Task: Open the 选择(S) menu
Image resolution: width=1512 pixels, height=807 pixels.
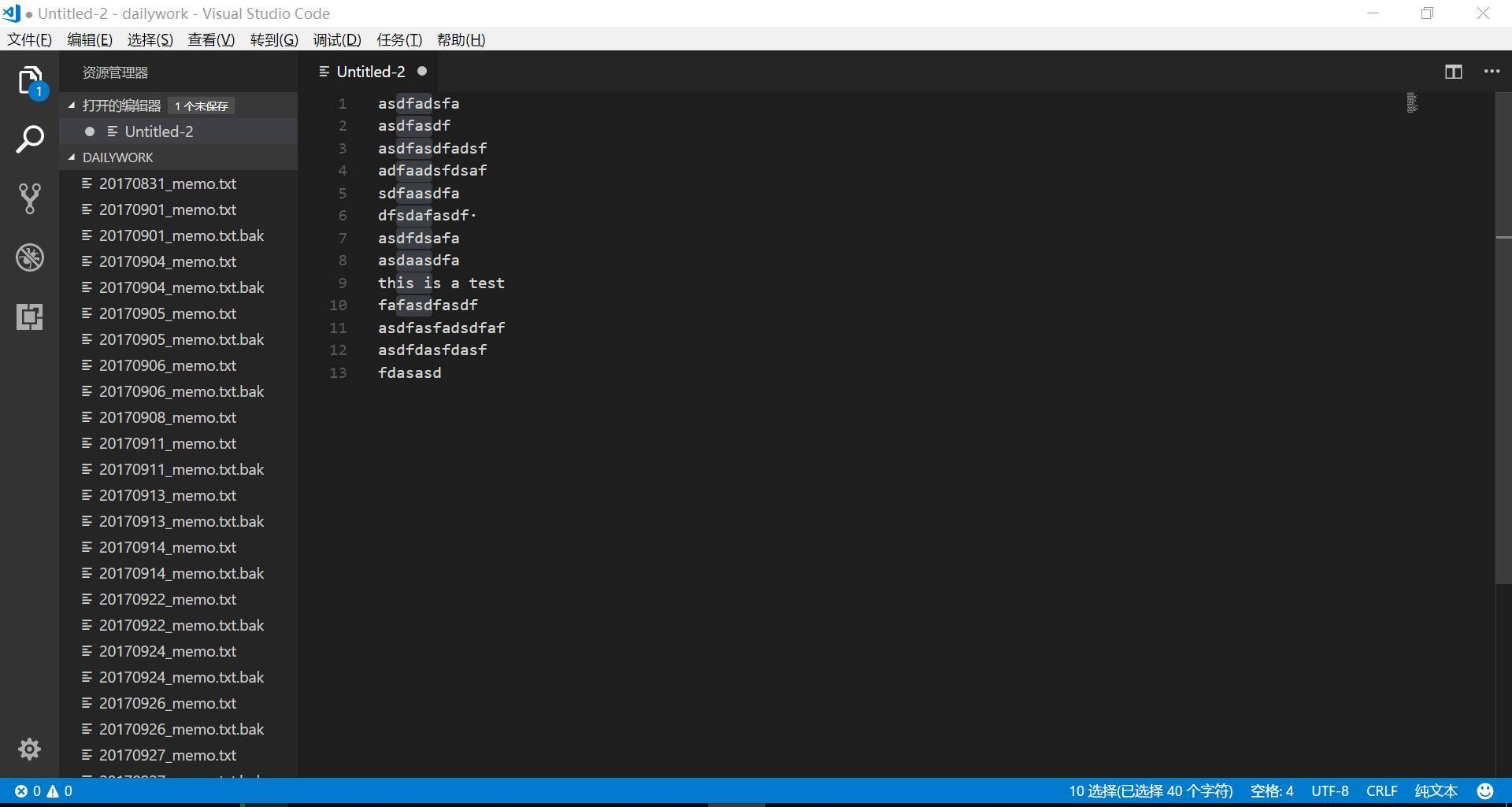Action: (150, 39)
